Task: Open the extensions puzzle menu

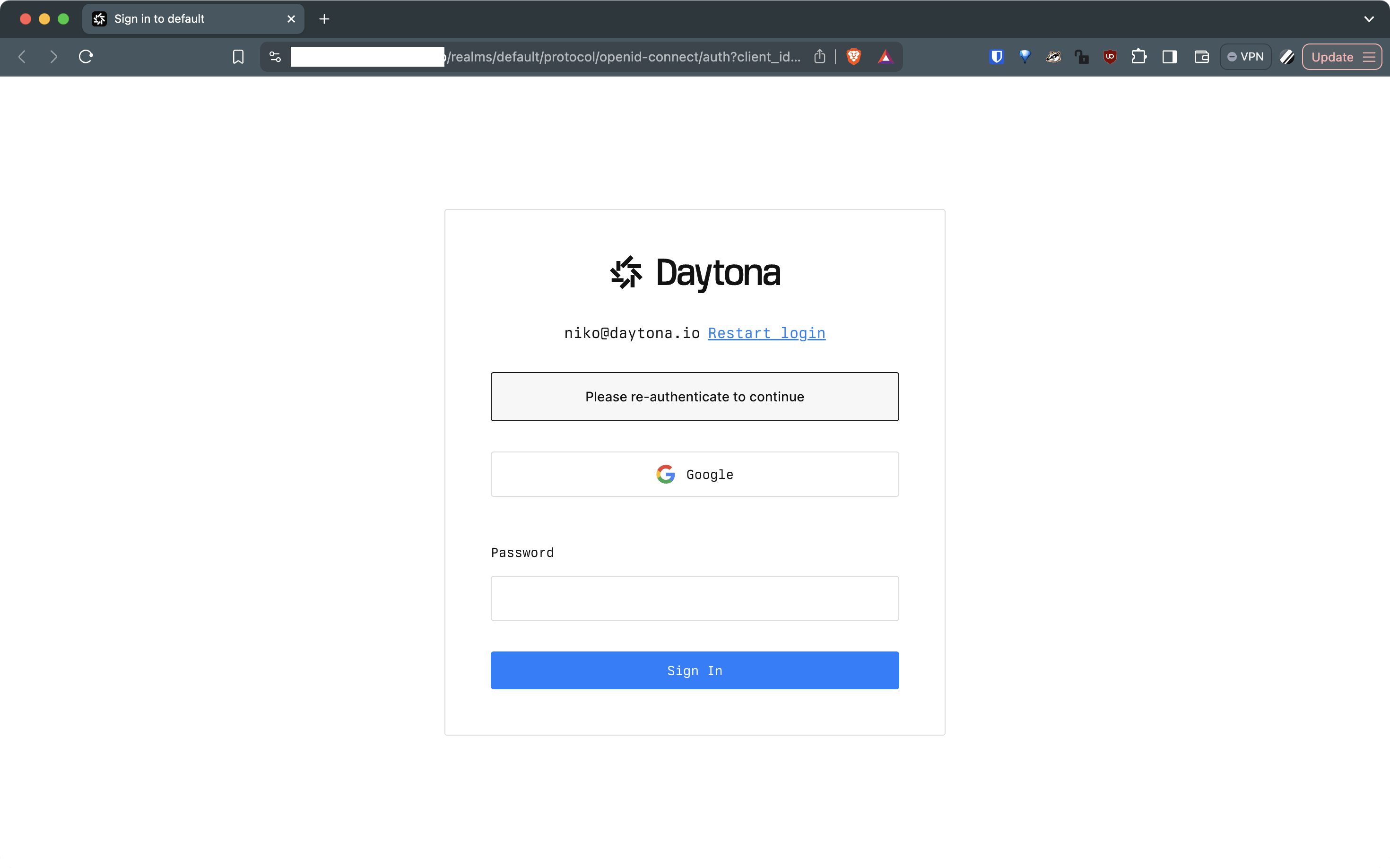Action: pyautogui.click(x=1138, y=57)
